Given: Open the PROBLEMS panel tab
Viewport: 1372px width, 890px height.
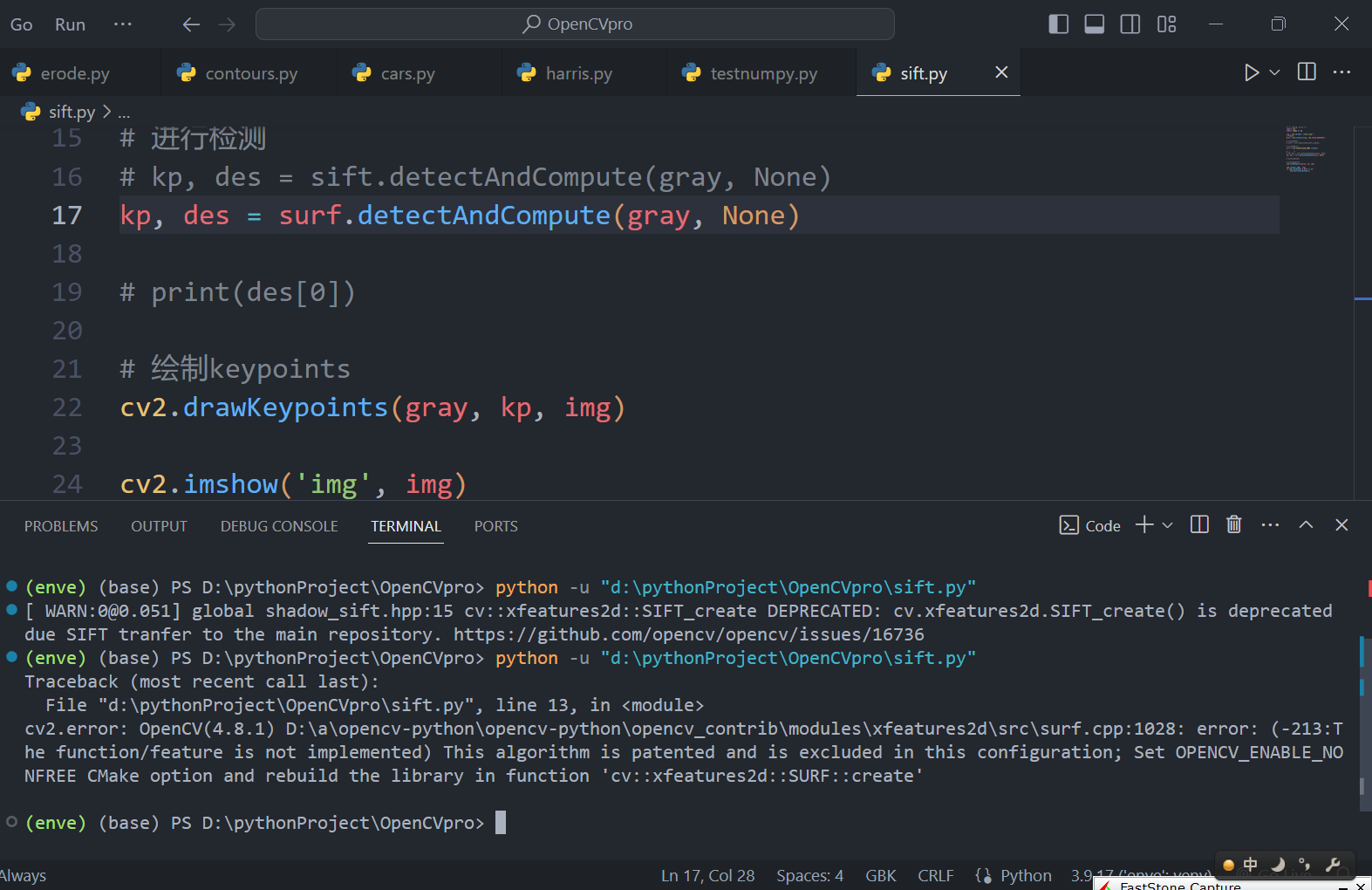Looking at the screenshot, I should tap(61, 526).
